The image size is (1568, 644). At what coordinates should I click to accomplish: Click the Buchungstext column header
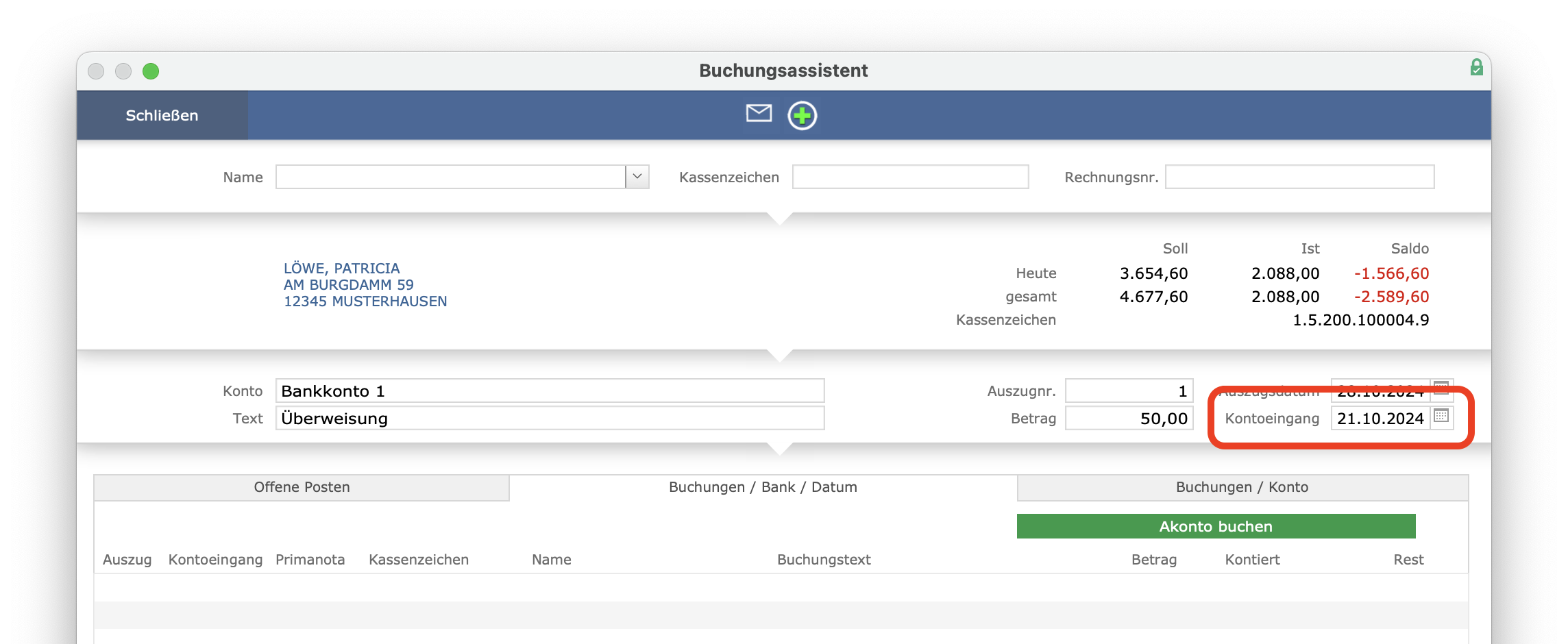[824, 560]
